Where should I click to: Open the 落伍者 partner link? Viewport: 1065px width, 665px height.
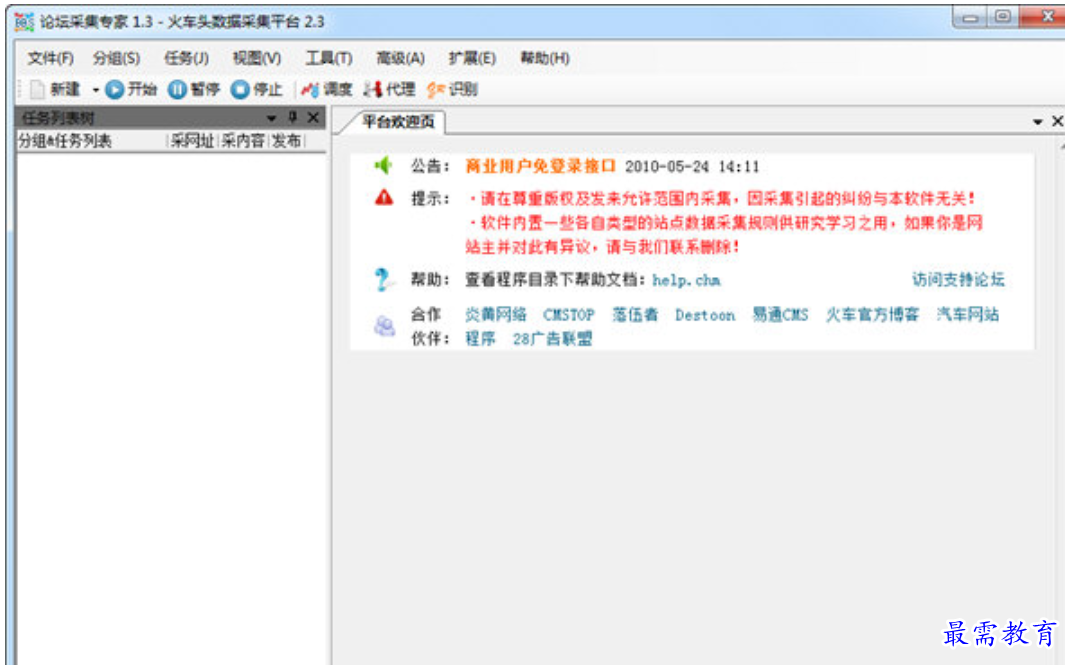pyautogui.click(x=635, y=314)
